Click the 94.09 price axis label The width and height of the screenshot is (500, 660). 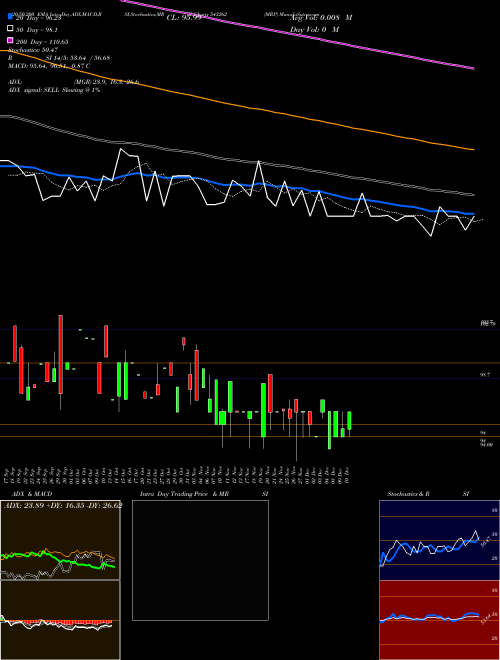(486, 444)
